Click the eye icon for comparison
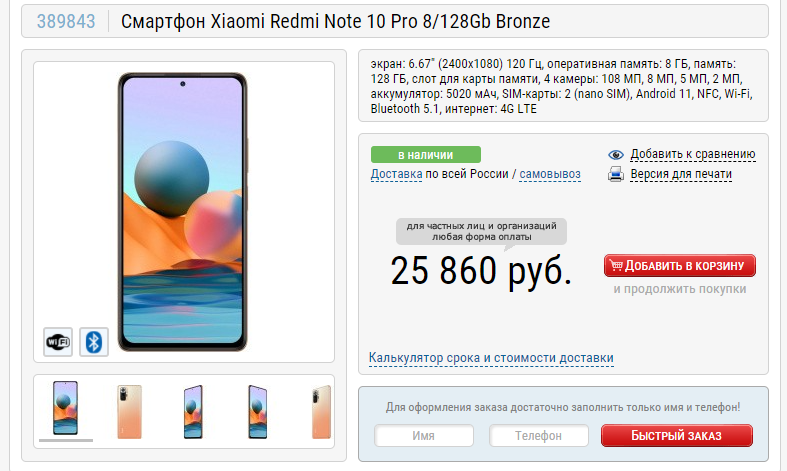Screen dimensions: 787x471 coord(615,155)
